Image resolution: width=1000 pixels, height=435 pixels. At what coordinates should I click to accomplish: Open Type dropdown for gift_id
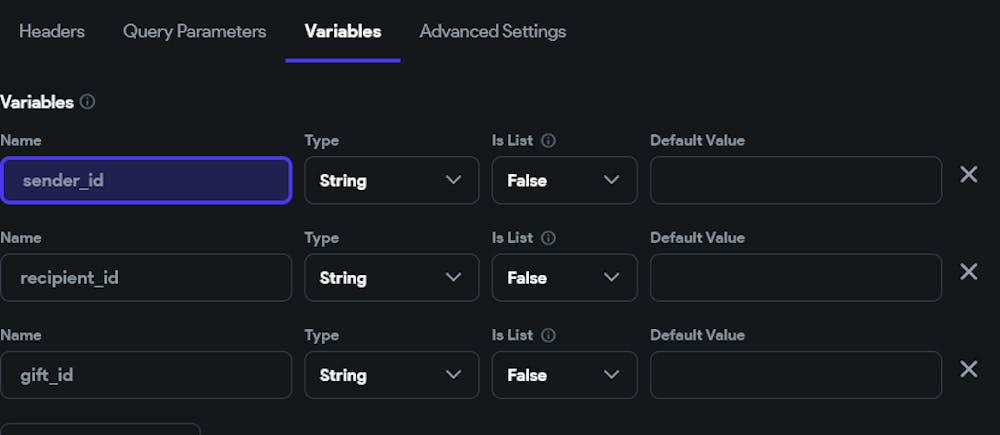(x=391, y=375)
